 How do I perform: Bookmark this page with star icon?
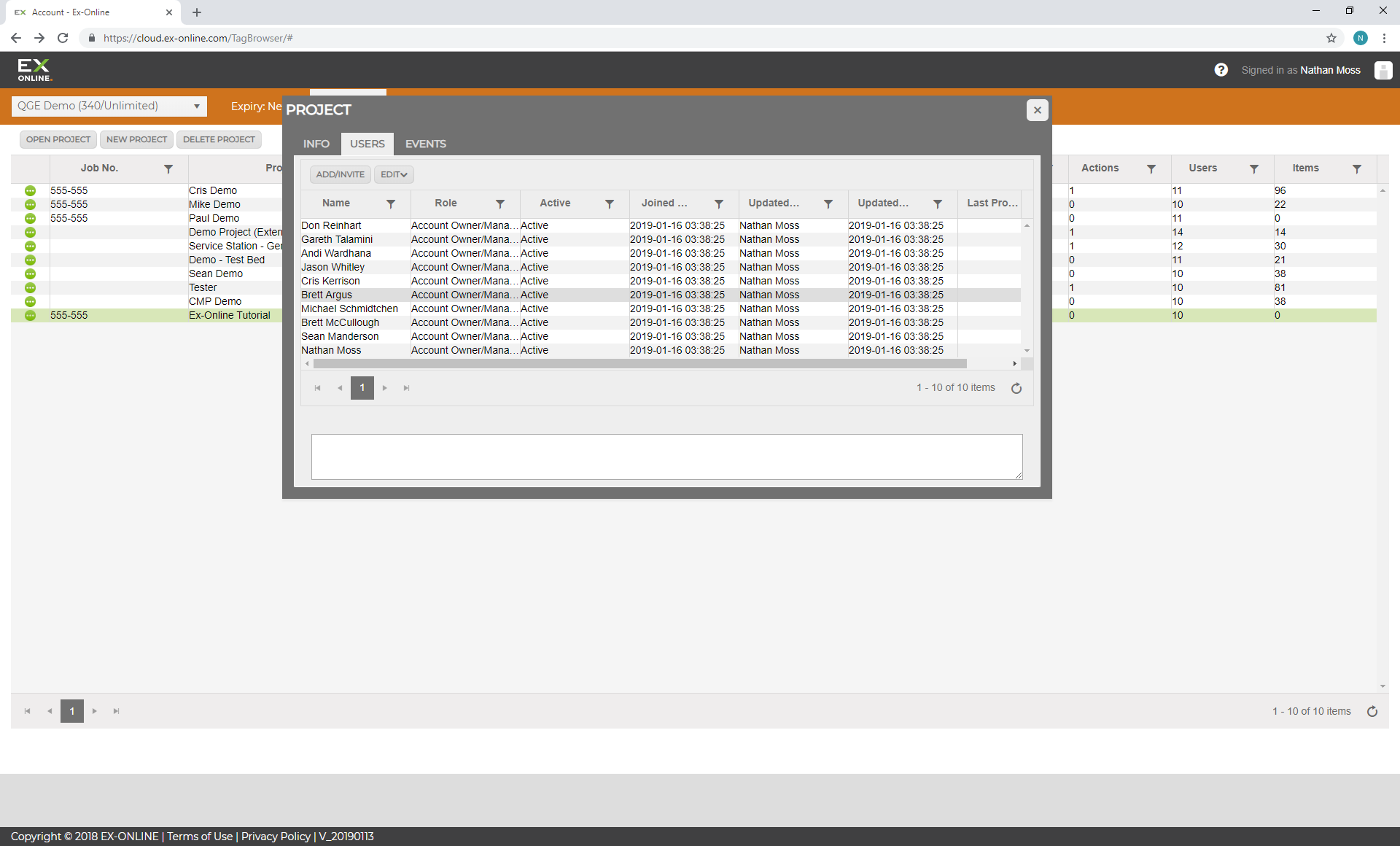(x=1331, y=38)
